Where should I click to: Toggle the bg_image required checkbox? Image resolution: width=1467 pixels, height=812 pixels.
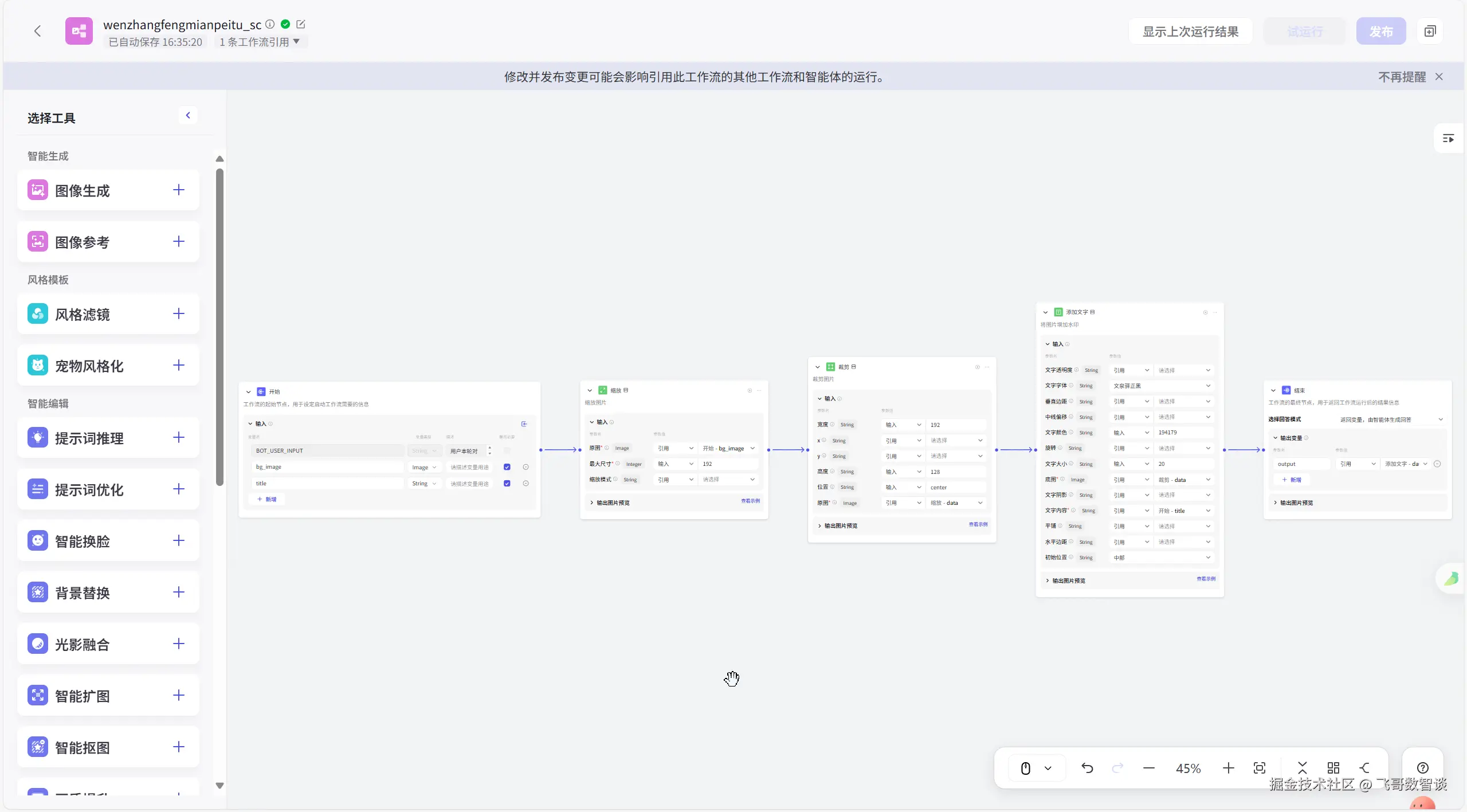click(507, 467)
